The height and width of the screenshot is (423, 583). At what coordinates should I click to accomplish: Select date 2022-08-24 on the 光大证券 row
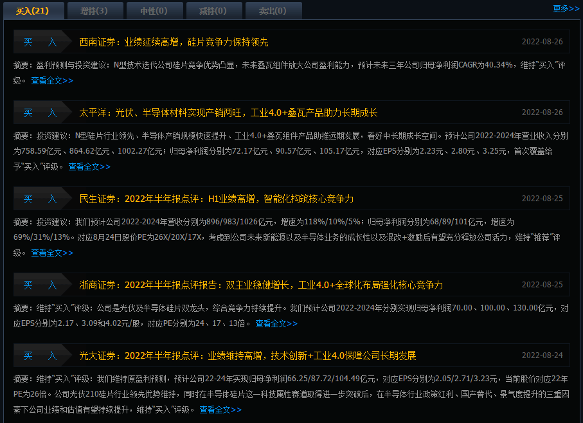[542, 355]
